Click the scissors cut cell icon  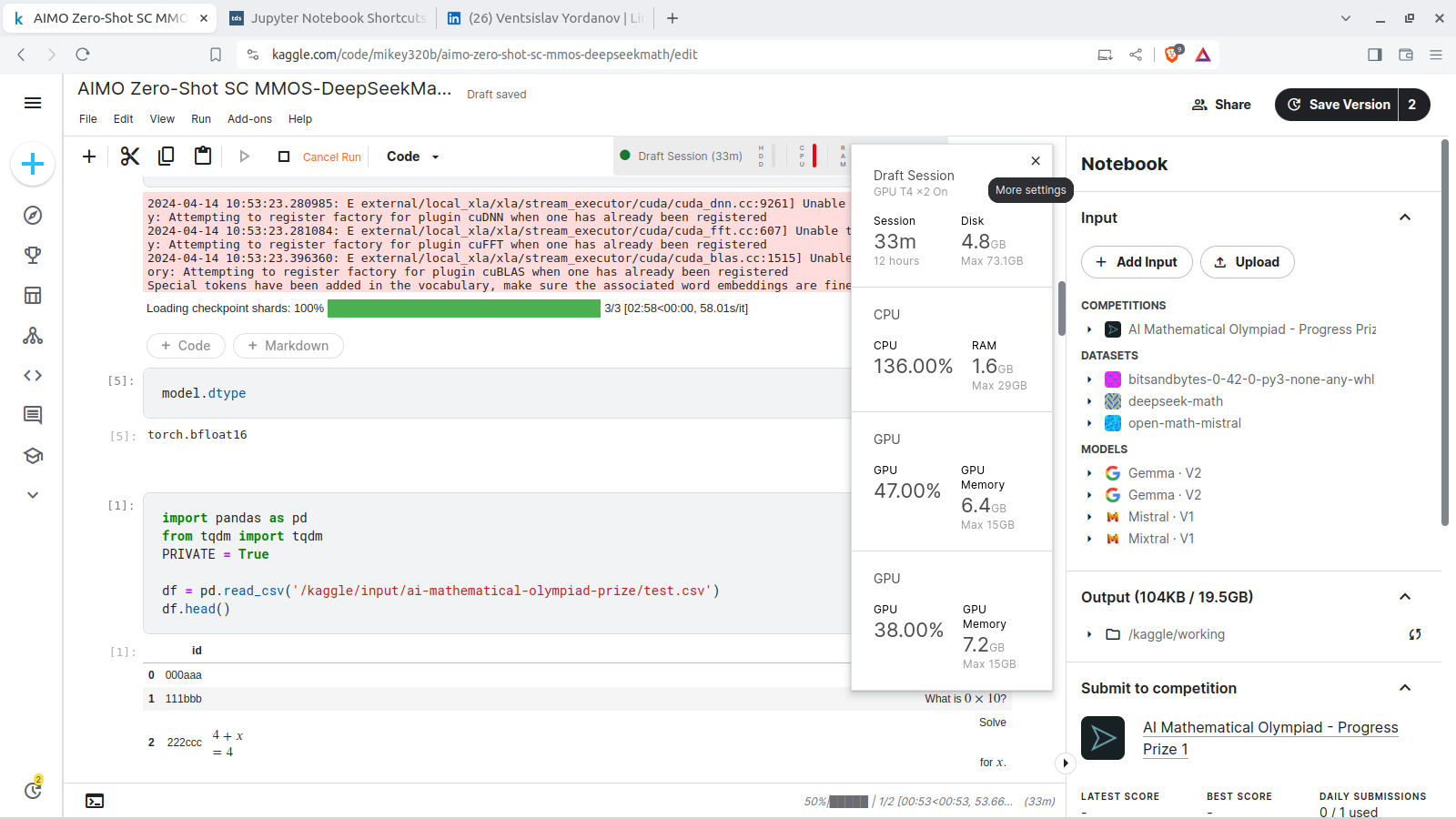130,157
